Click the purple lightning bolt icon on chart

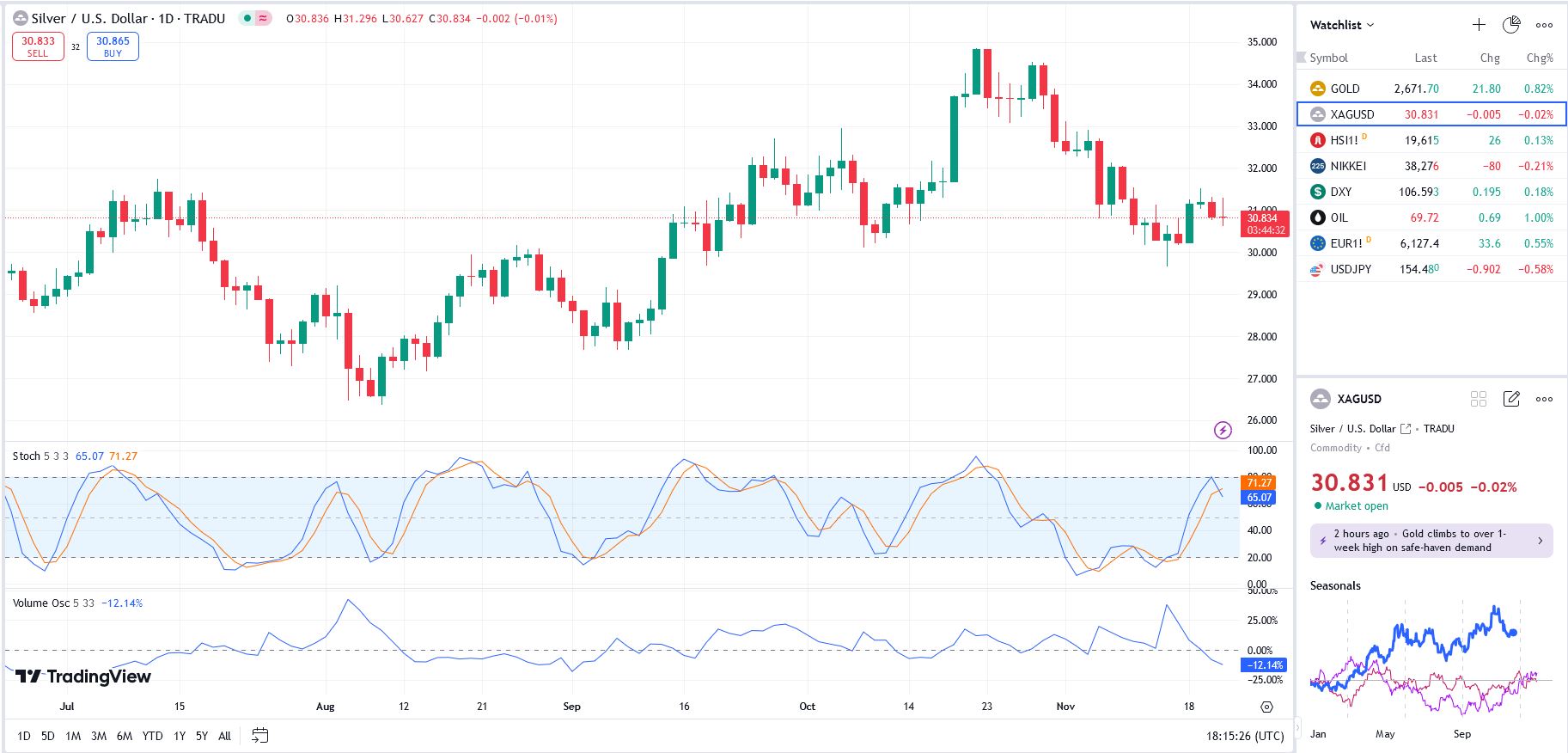[1223, 430]
